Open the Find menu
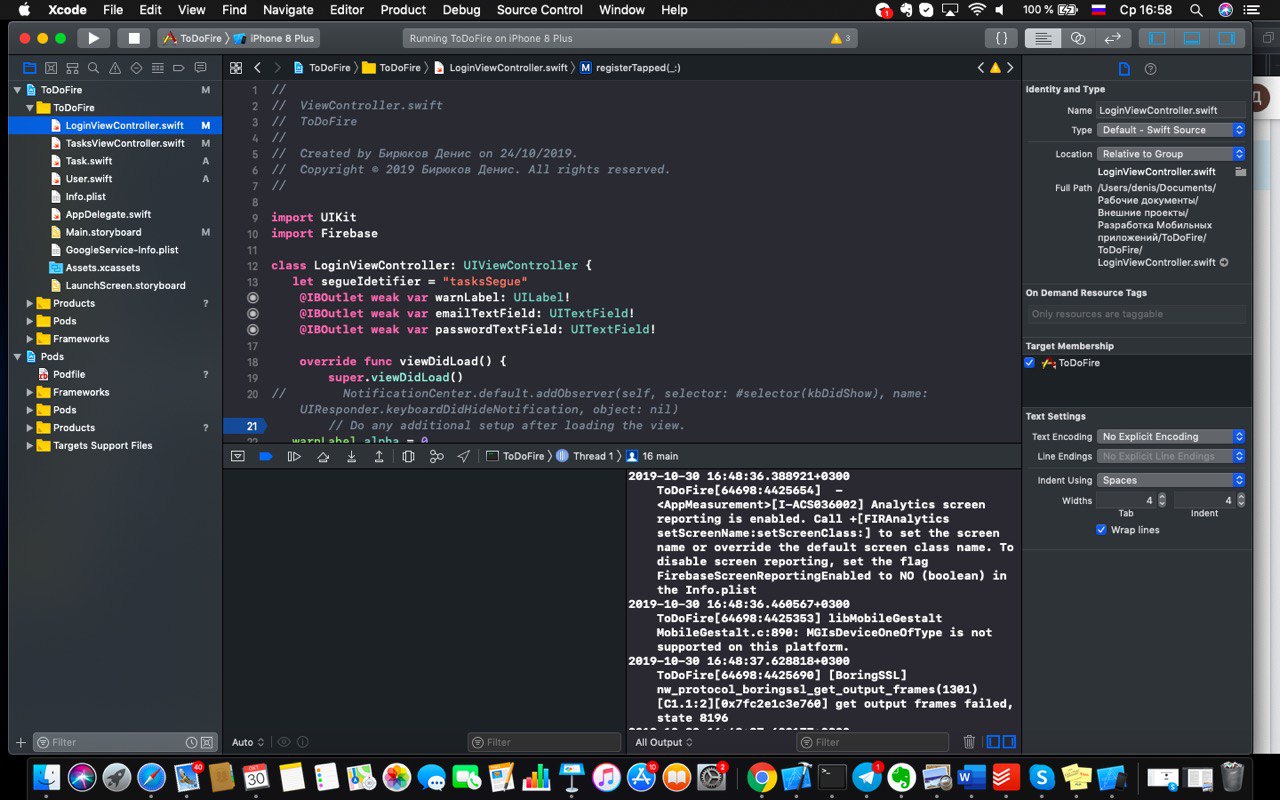The image size is (1280, 800). tap(234, 10)
